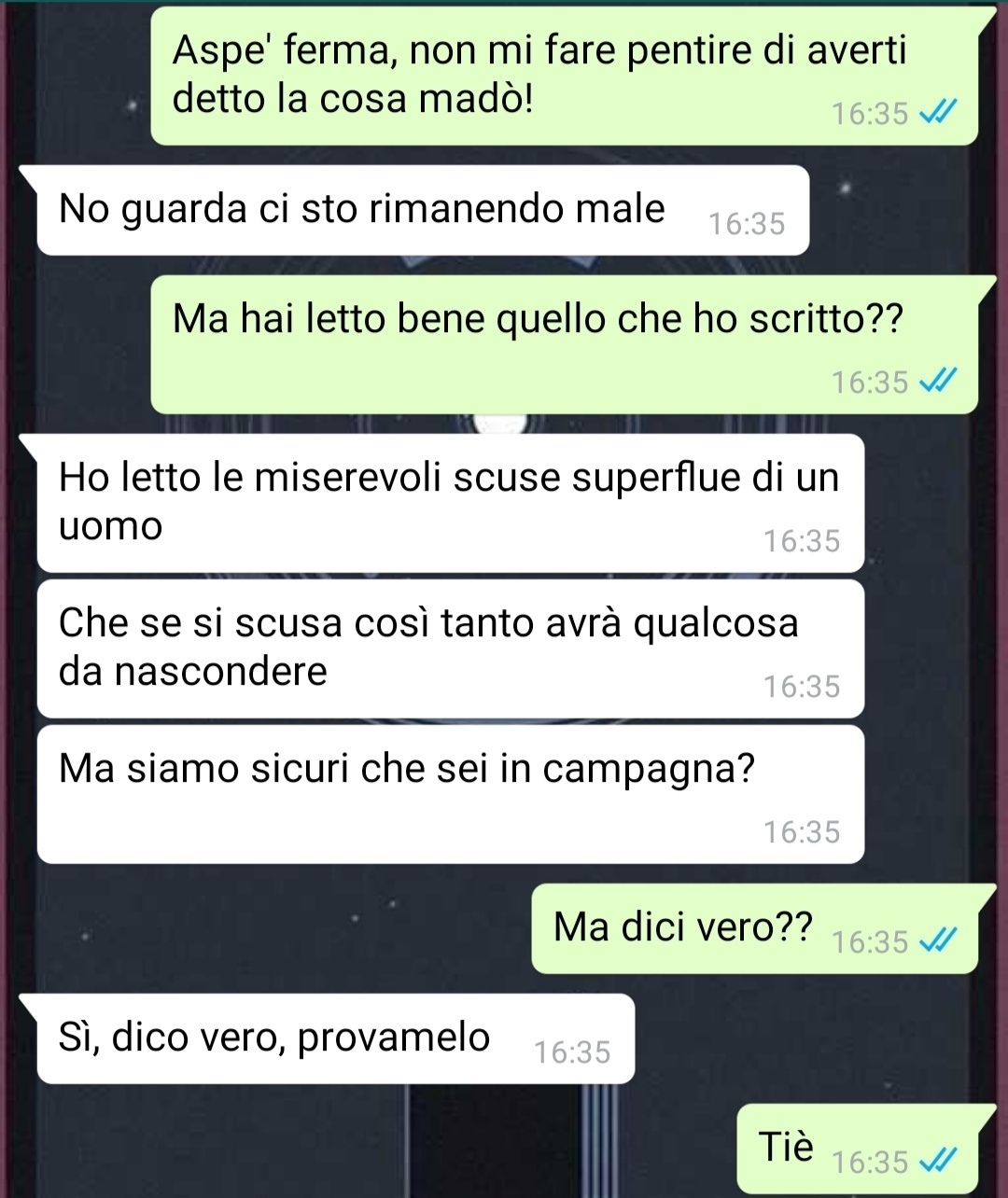The image size is (1008, 1198).
Task: Select "Ma siamo sicuri che sei in campagna?" message
Action: click(450, 794)
